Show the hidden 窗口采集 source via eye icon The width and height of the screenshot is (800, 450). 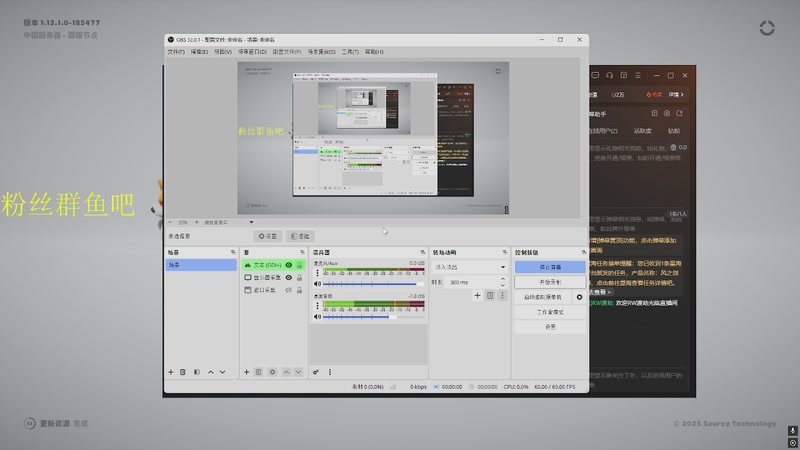[289, 290]
